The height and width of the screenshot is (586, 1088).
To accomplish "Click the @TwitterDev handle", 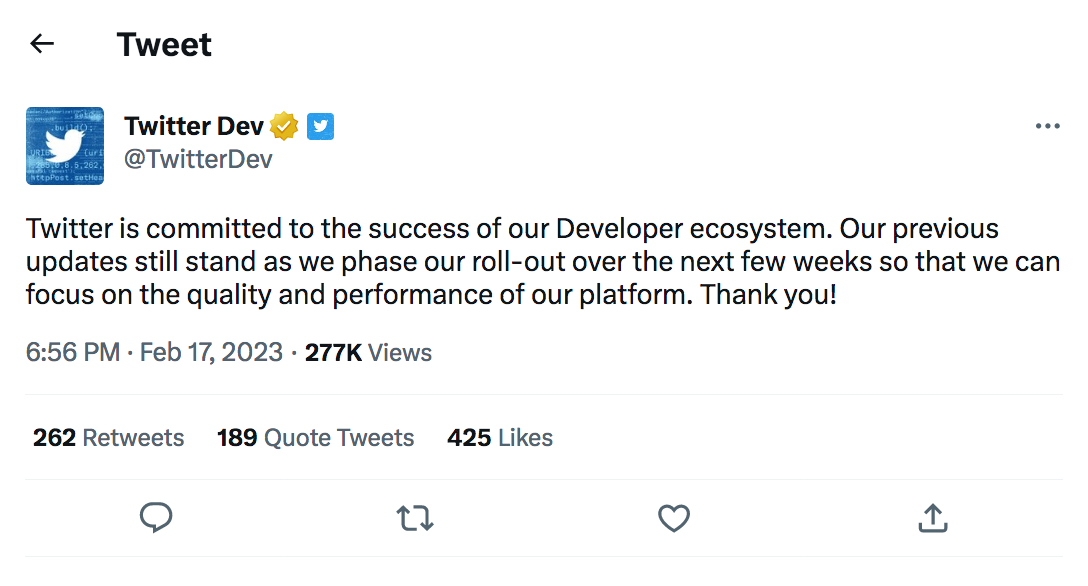I will click(198, 160).
